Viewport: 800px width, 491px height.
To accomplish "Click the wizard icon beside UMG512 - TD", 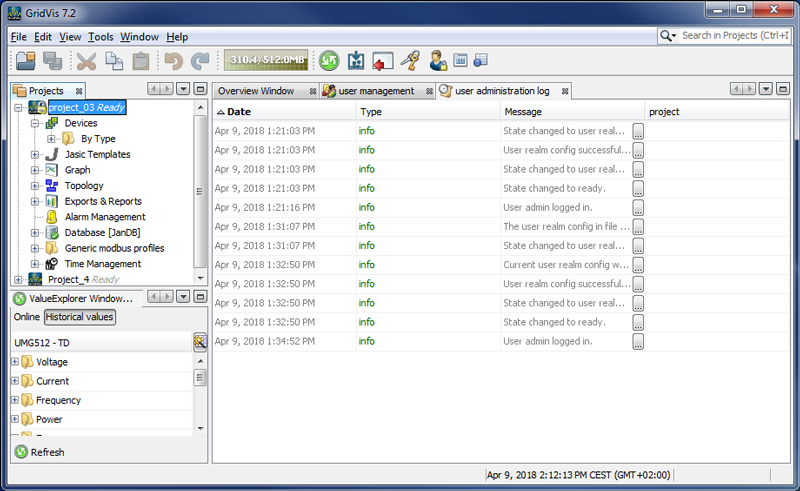I will click(x=200, y=343).
